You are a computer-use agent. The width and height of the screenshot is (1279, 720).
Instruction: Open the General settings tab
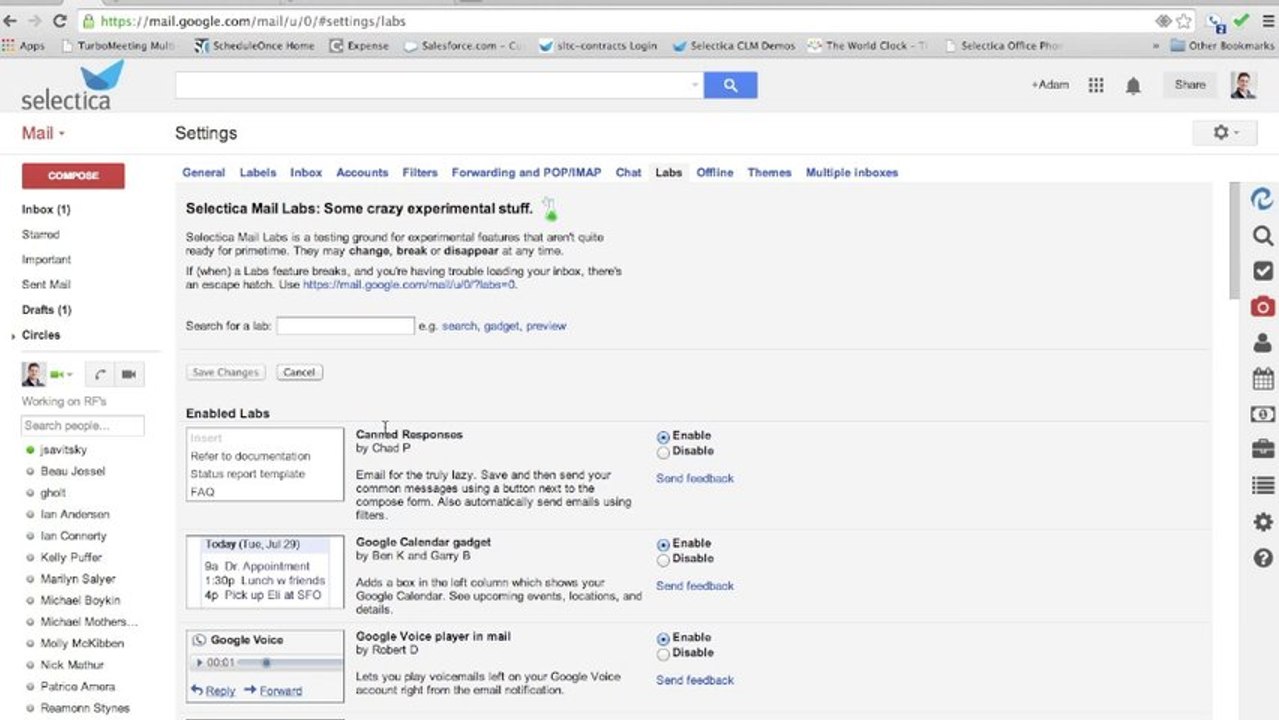pos(204,172)
